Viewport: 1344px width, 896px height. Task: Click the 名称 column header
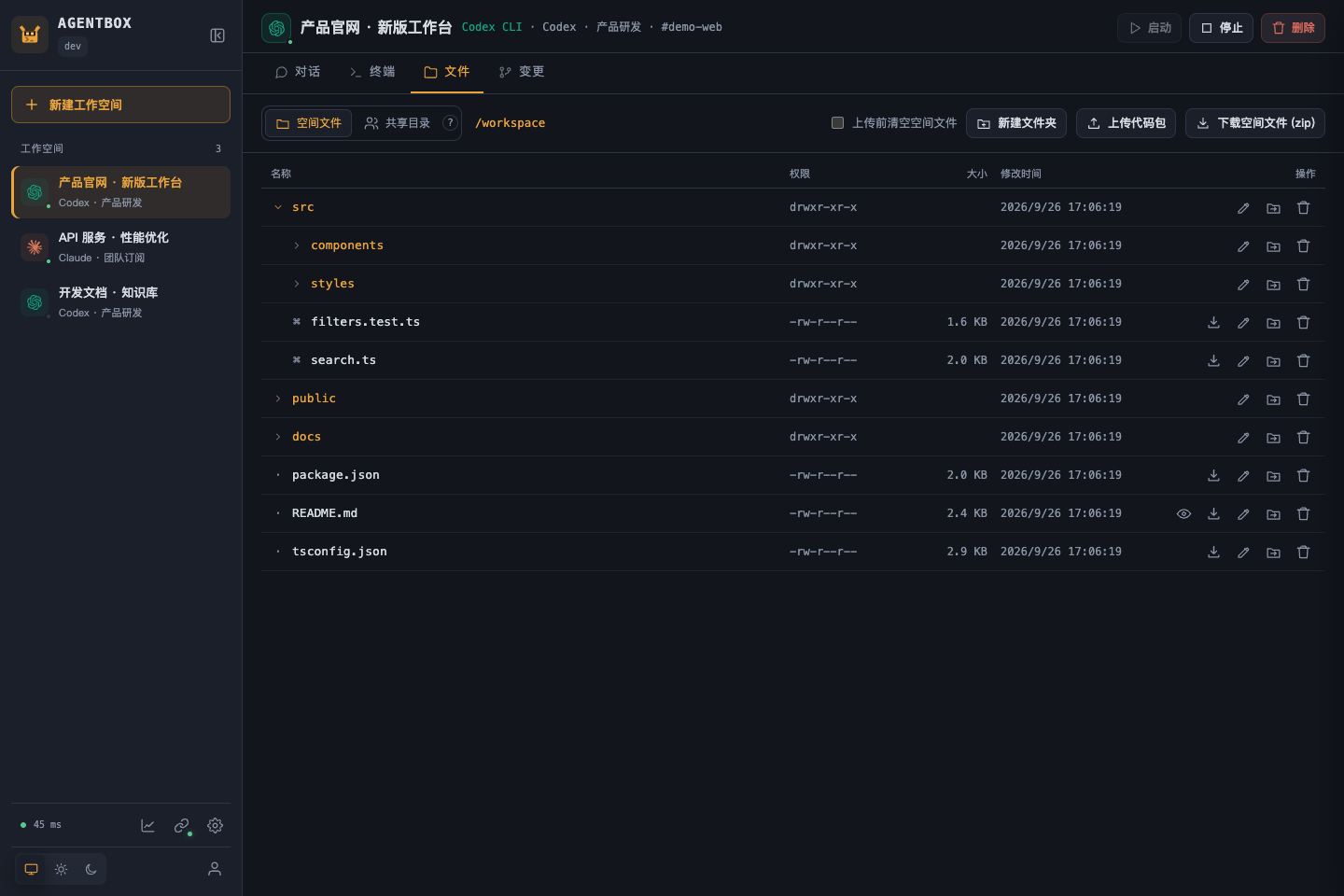[281, 174]
